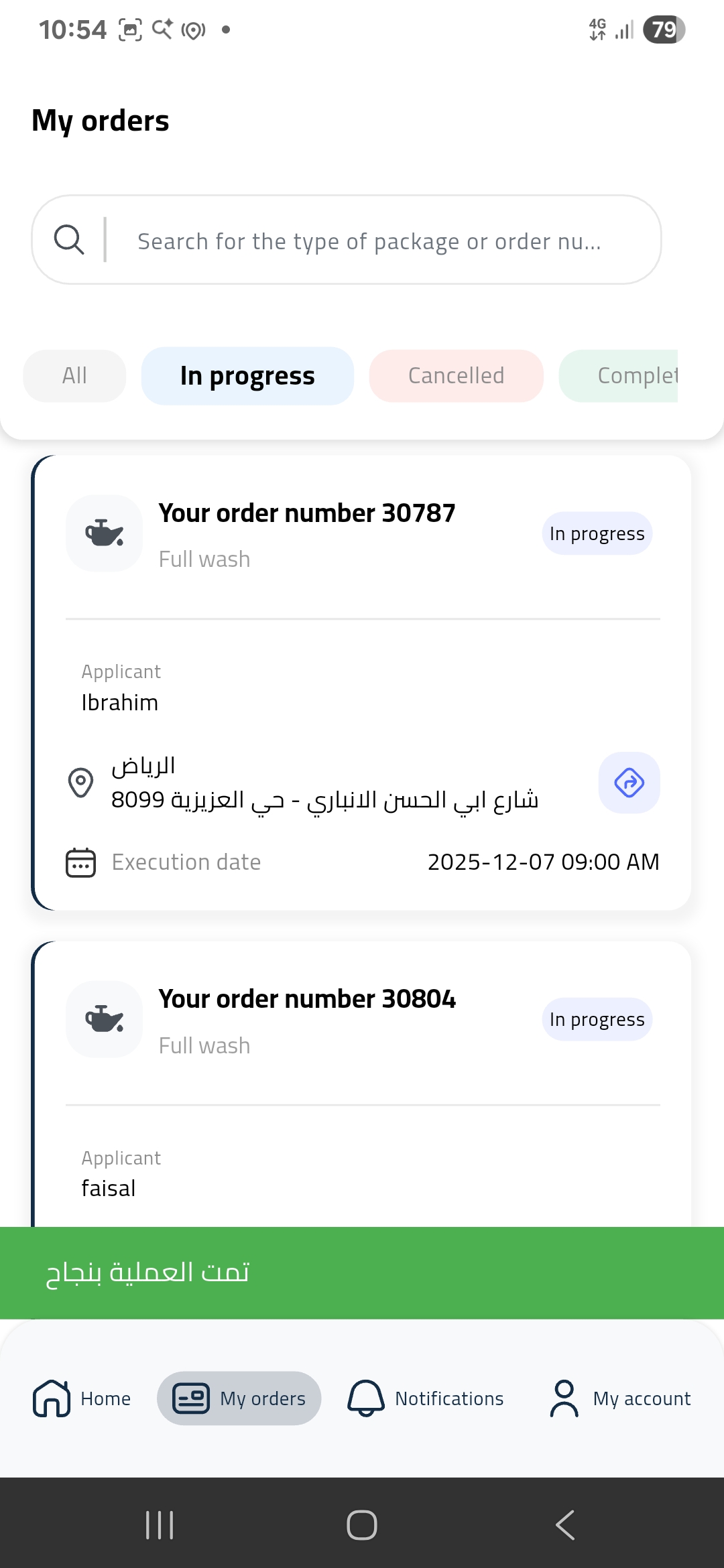
Task: Open order number 30787 details
Action: [x=307, y=513]
